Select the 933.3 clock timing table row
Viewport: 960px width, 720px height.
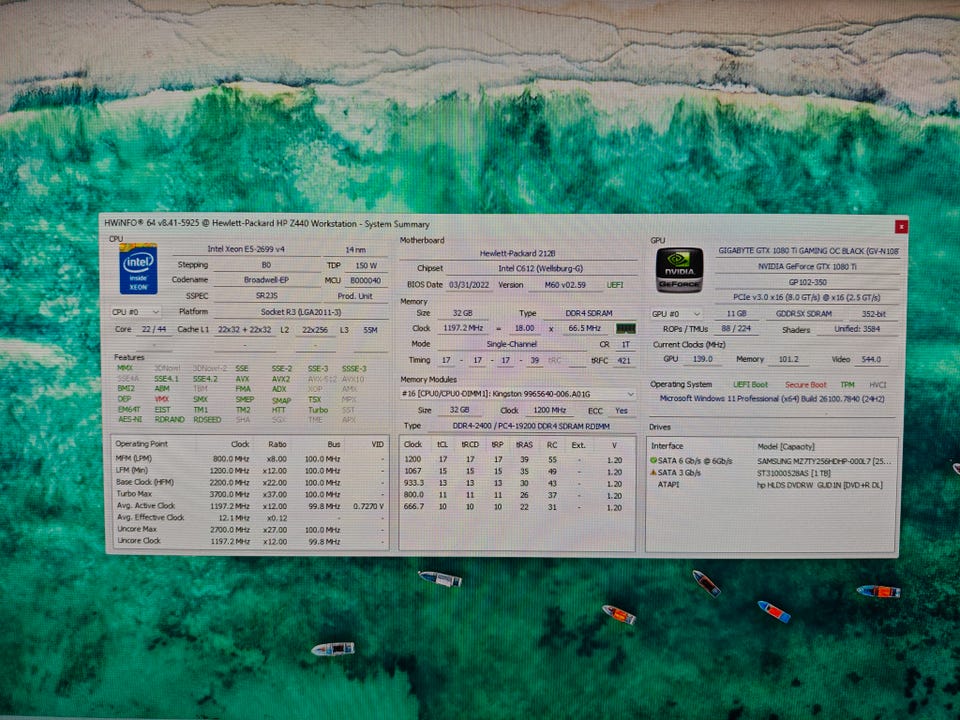517,484
